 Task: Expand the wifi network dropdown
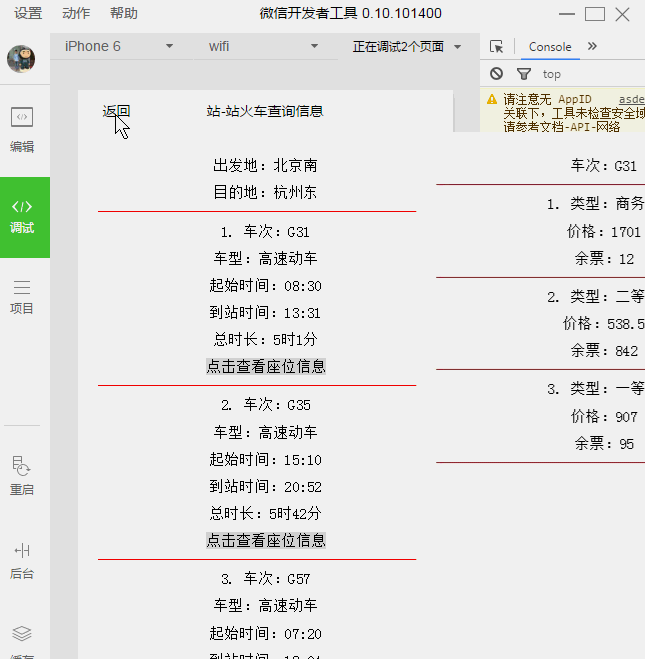click(x=263, y=46)
